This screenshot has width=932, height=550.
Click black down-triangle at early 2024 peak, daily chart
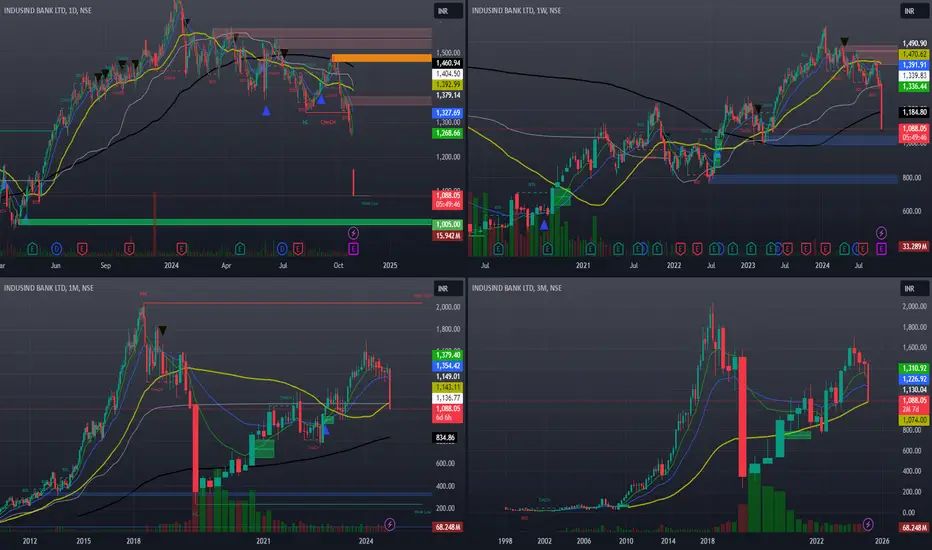187,23
